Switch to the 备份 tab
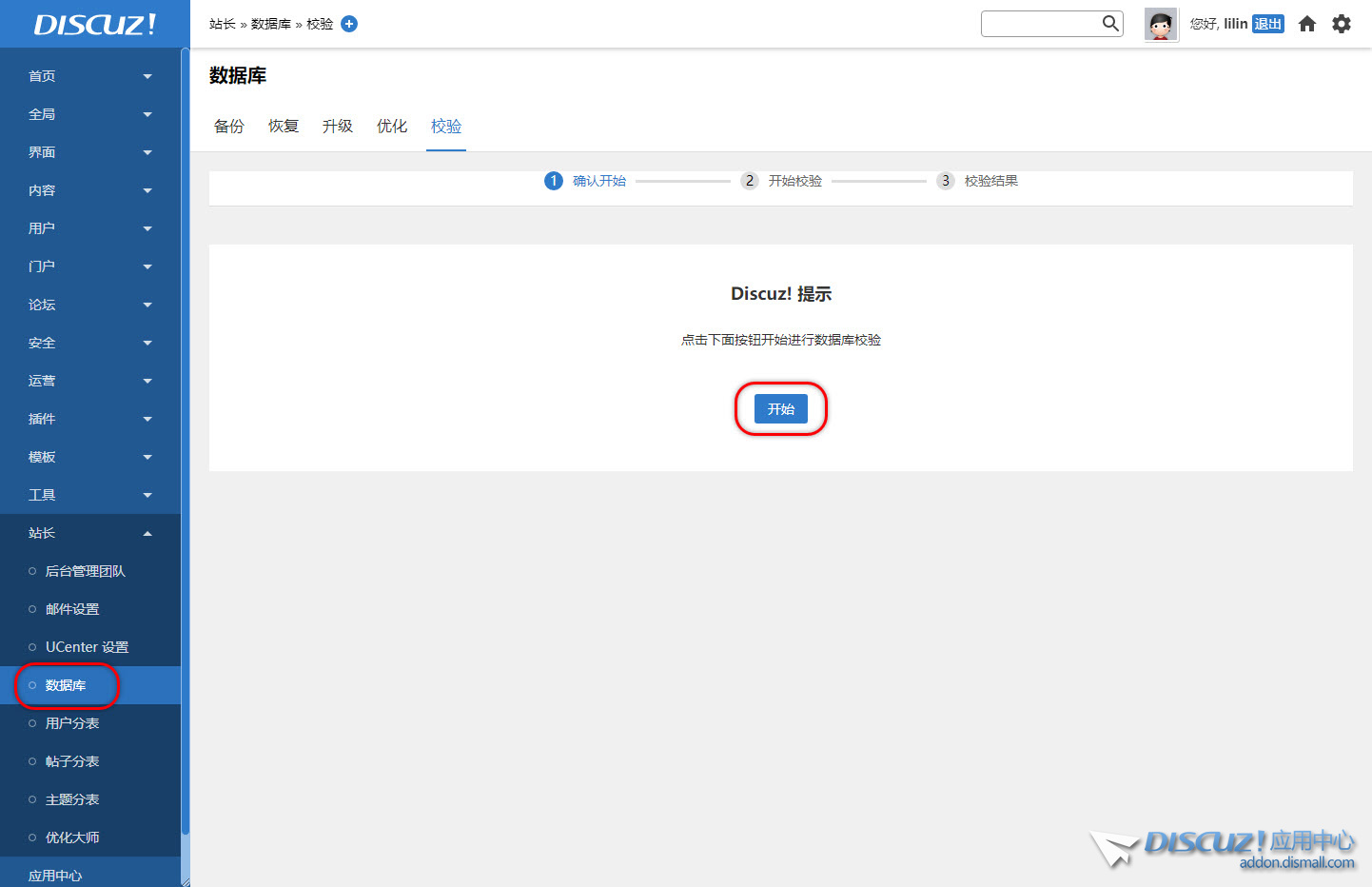Image resolution: width=1372 pixels, height=887 pixels. 229,127
